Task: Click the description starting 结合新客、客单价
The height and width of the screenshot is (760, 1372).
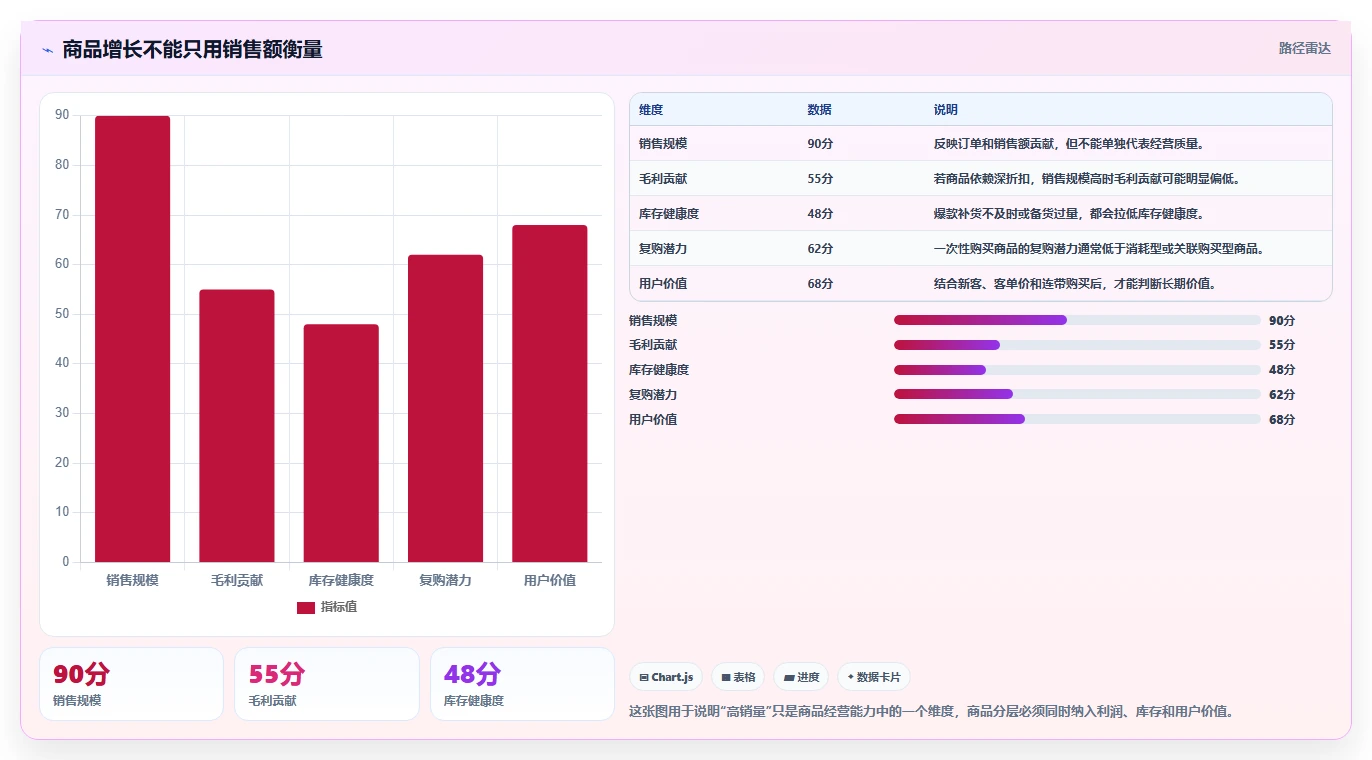Action: (x=1076, y=284)
